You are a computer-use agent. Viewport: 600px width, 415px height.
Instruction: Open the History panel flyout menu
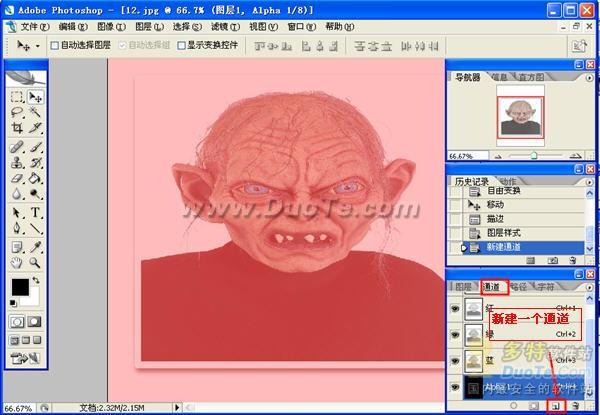click(x=589, y=182)
